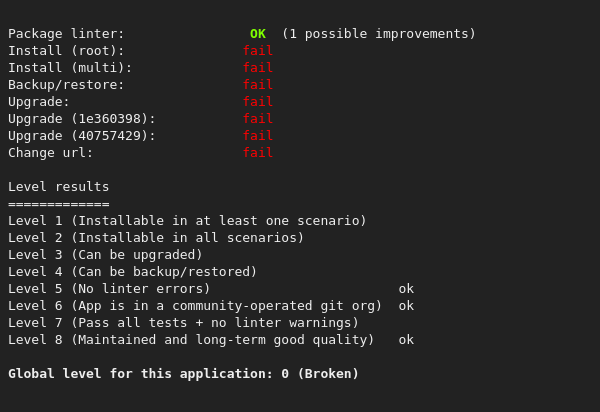
Task: Click the "Level 7 (Pass all tests + no linter warnings)" line
Action: (x=183, y=323)
